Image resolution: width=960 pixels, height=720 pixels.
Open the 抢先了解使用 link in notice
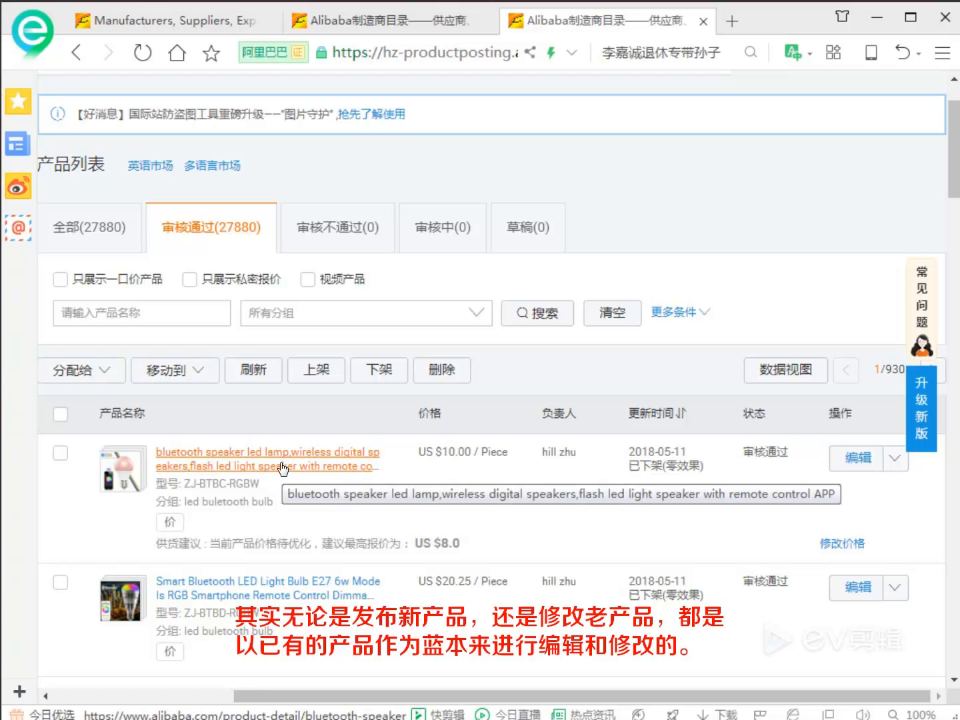371,114
